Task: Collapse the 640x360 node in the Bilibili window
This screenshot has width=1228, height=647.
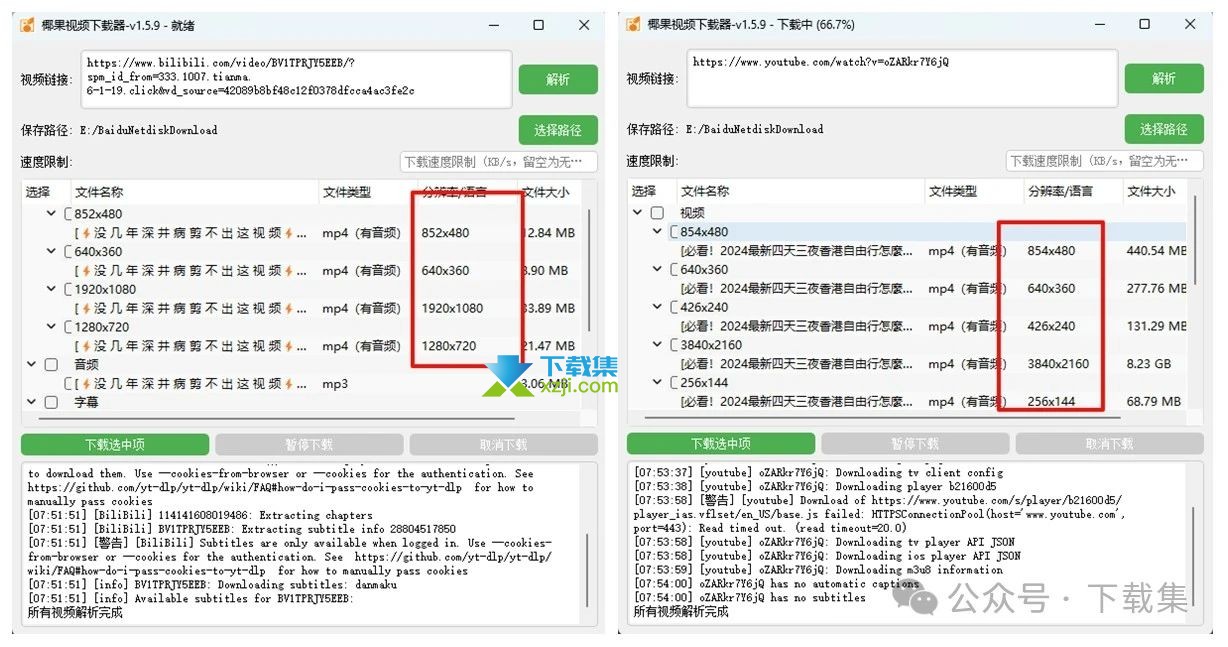Action: (51, 252)
